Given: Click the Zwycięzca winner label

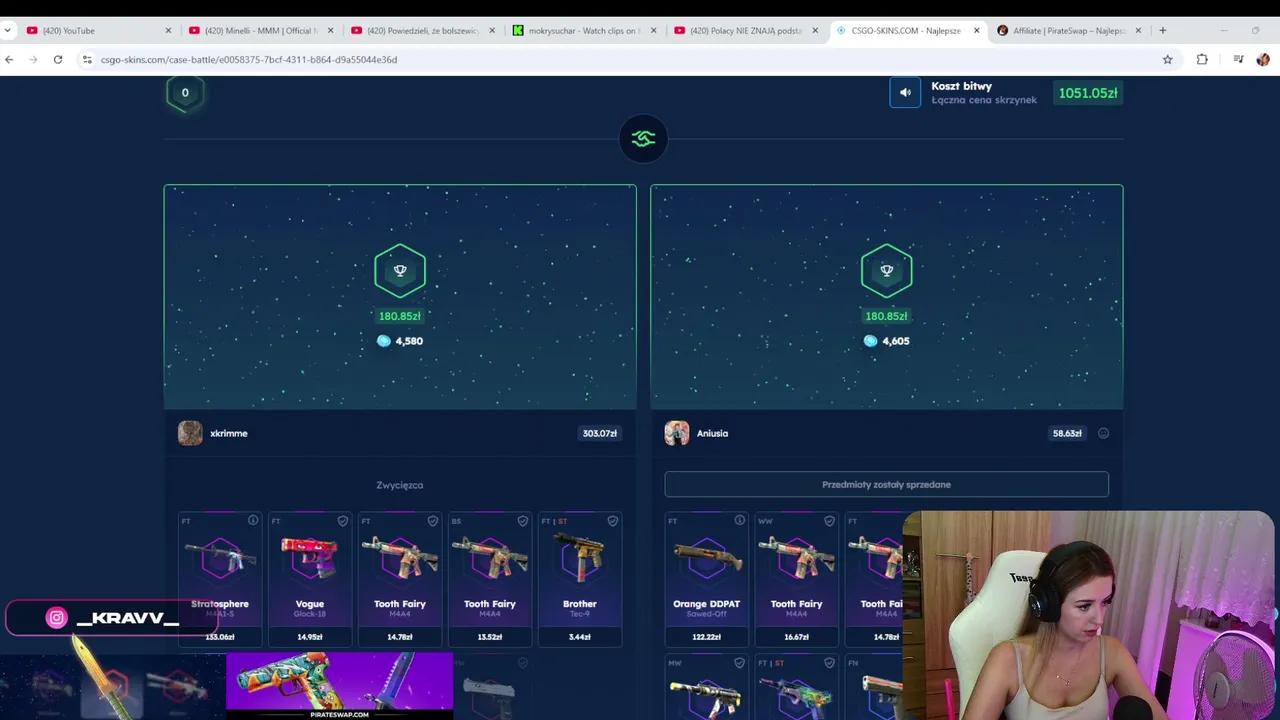Looking at the screenshot, I should pos(400,485).
